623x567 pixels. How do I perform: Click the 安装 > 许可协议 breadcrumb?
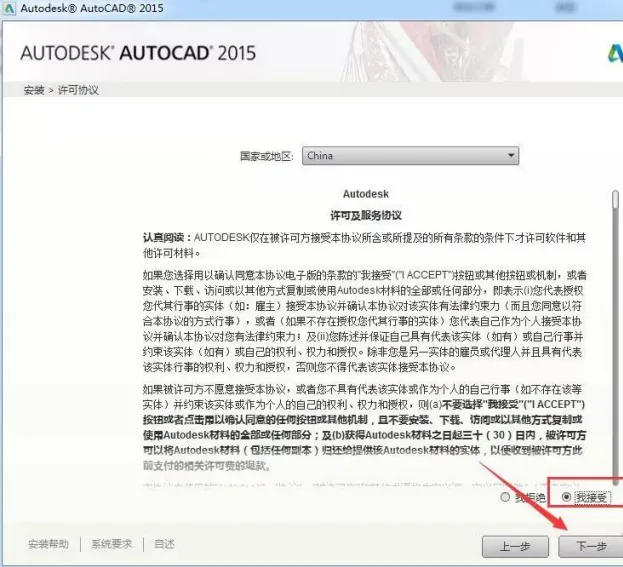(61, 90)
